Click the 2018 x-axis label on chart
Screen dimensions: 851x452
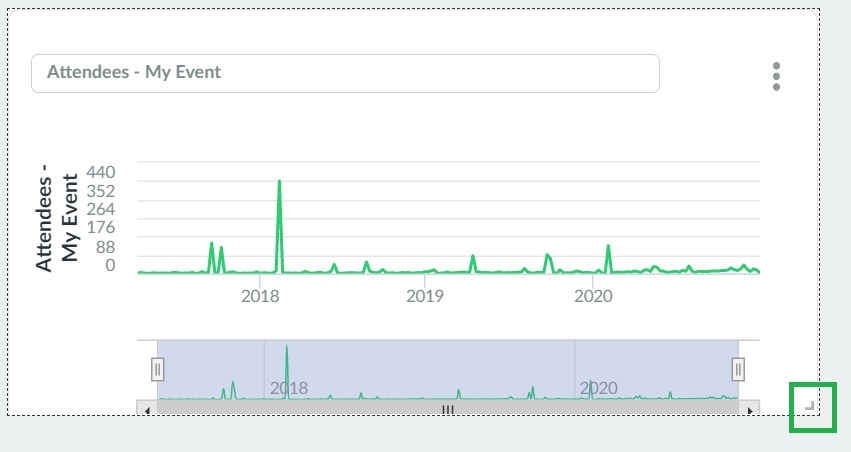click(x=260, y=296)
